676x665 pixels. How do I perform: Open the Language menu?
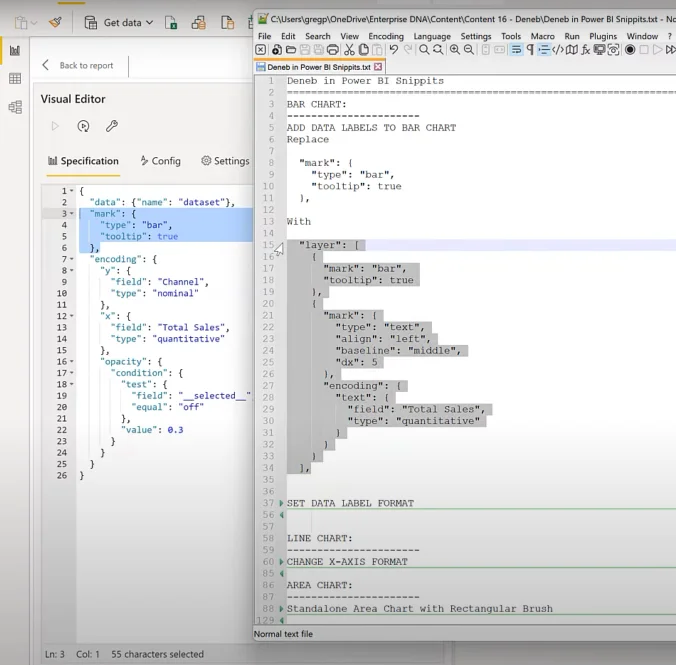tap(432, 36)
